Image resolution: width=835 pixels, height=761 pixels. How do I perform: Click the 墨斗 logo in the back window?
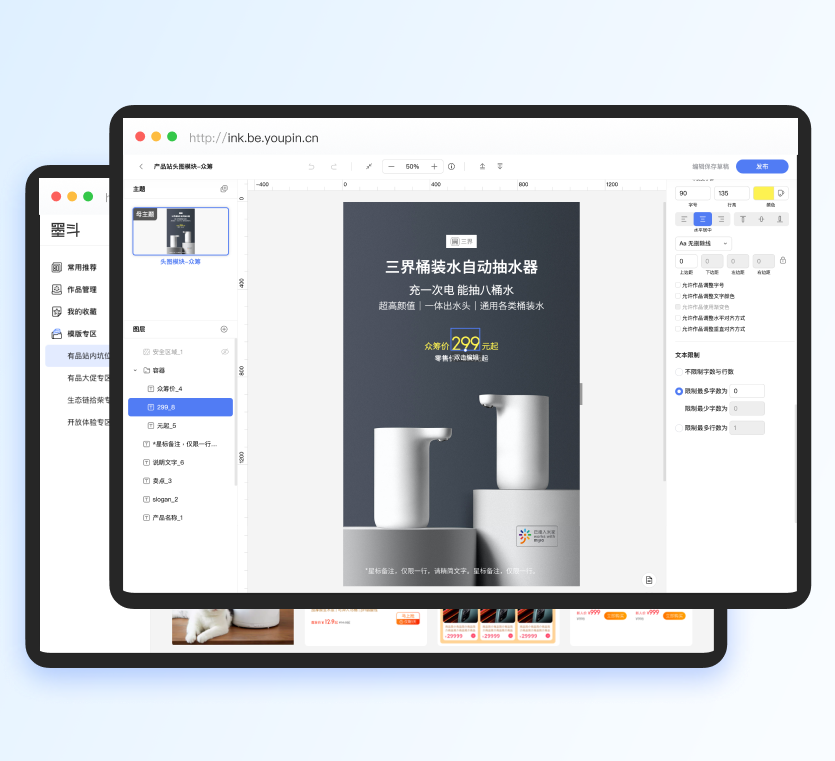(66, 230)
